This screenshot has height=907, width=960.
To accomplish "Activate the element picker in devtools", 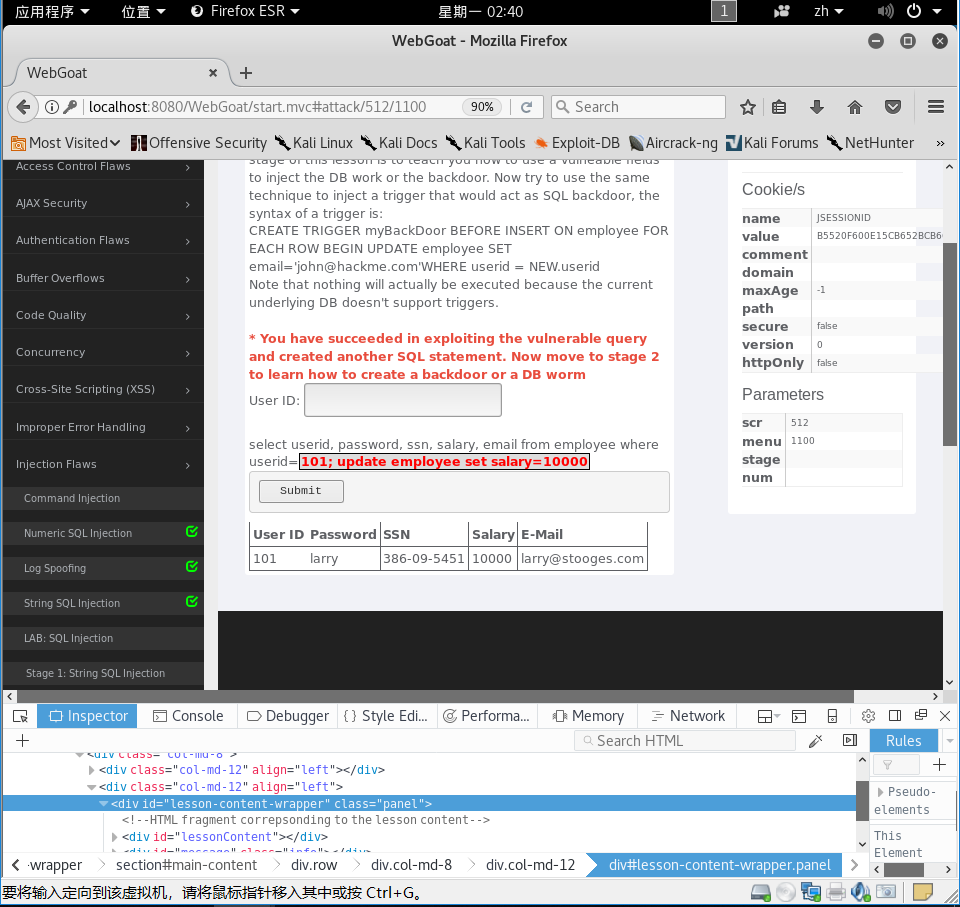I will click(x=20, y=716).
